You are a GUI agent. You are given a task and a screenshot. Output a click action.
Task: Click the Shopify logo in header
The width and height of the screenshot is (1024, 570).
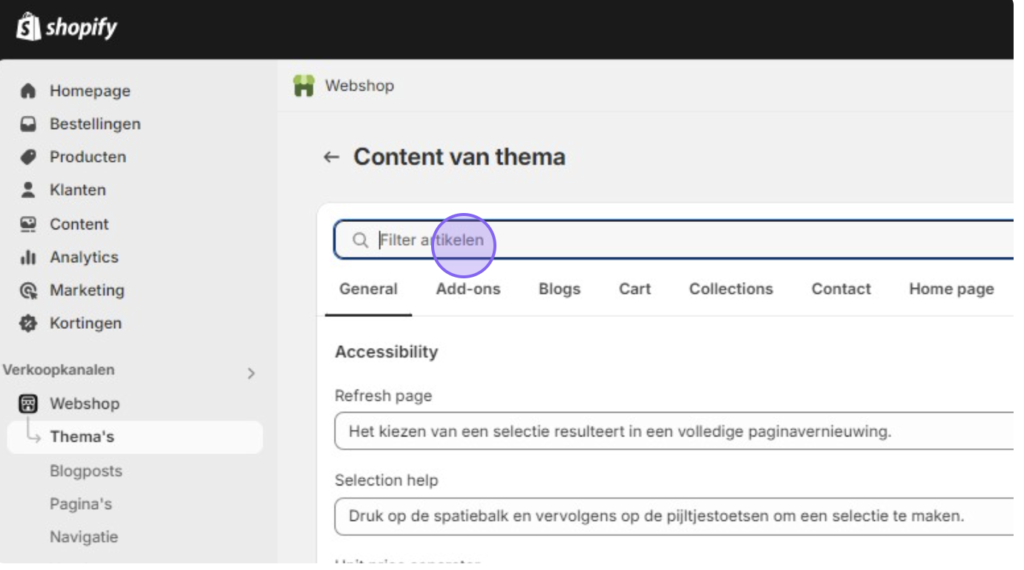(67, 27)
